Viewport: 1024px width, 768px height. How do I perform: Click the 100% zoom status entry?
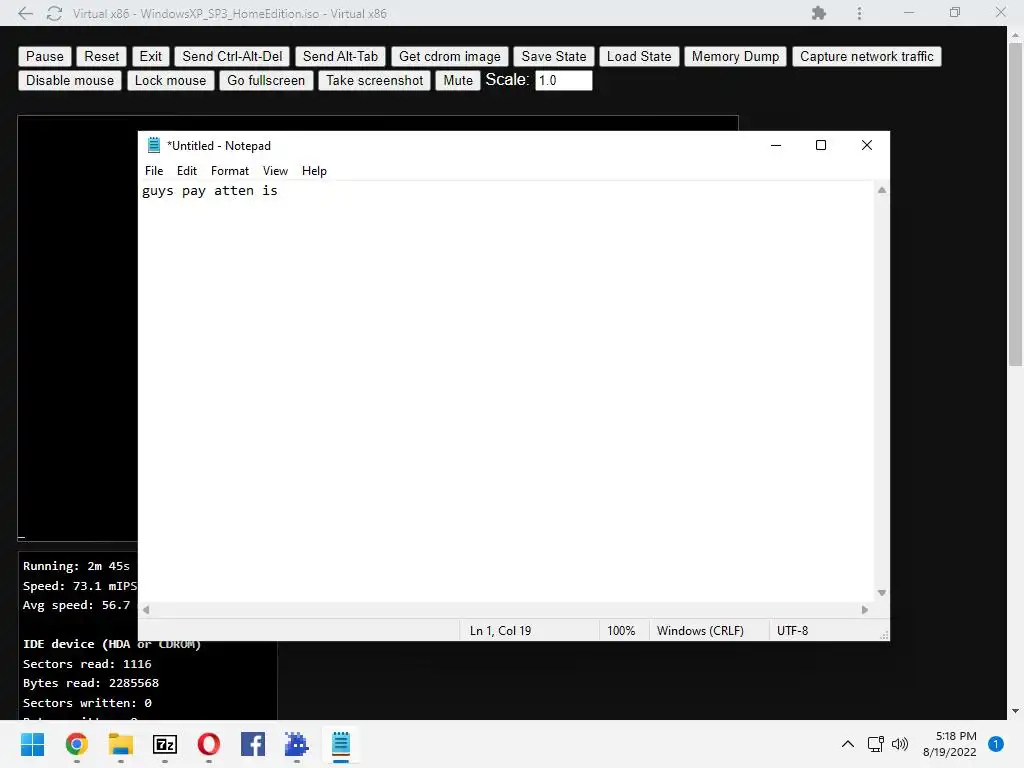[621, 631]
